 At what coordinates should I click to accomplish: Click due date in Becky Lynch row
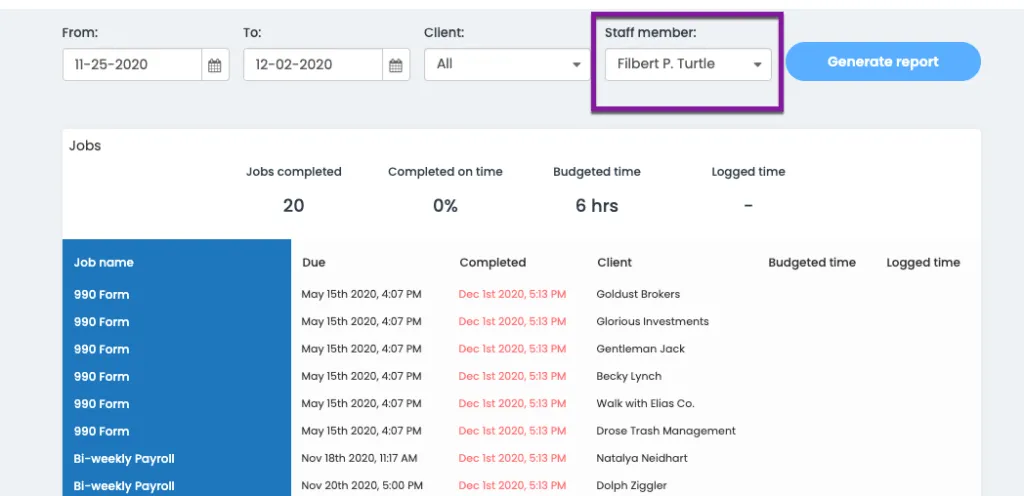(361, 377)
